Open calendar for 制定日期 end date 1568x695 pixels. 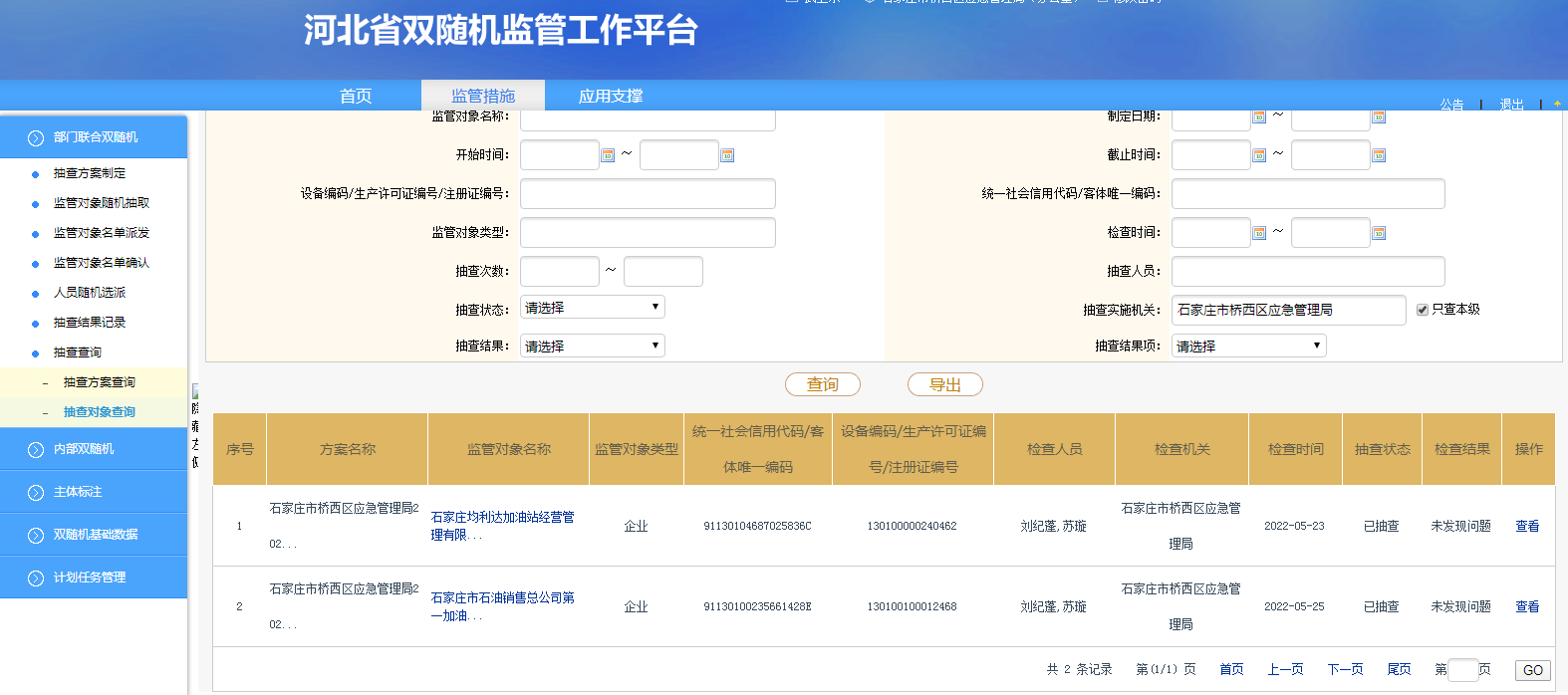click(x=1379, y=116)
